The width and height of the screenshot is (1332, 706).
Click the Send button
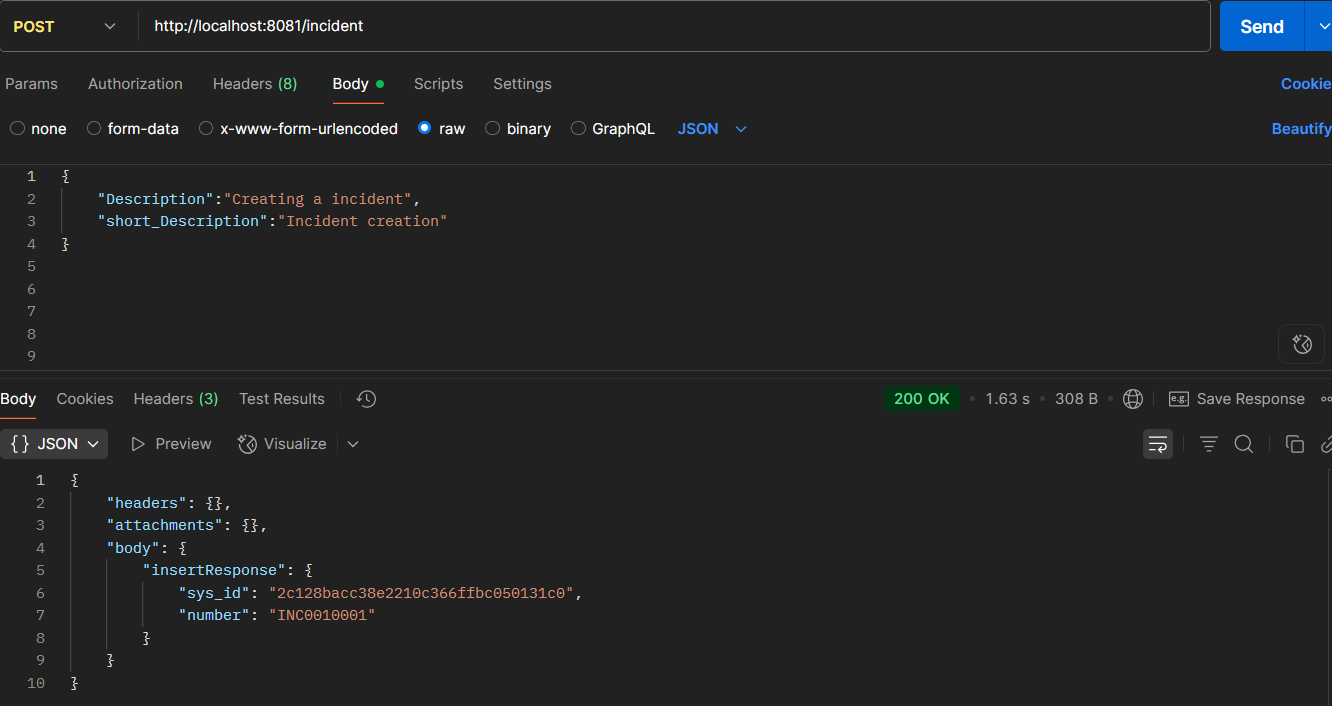[1261, 27]
